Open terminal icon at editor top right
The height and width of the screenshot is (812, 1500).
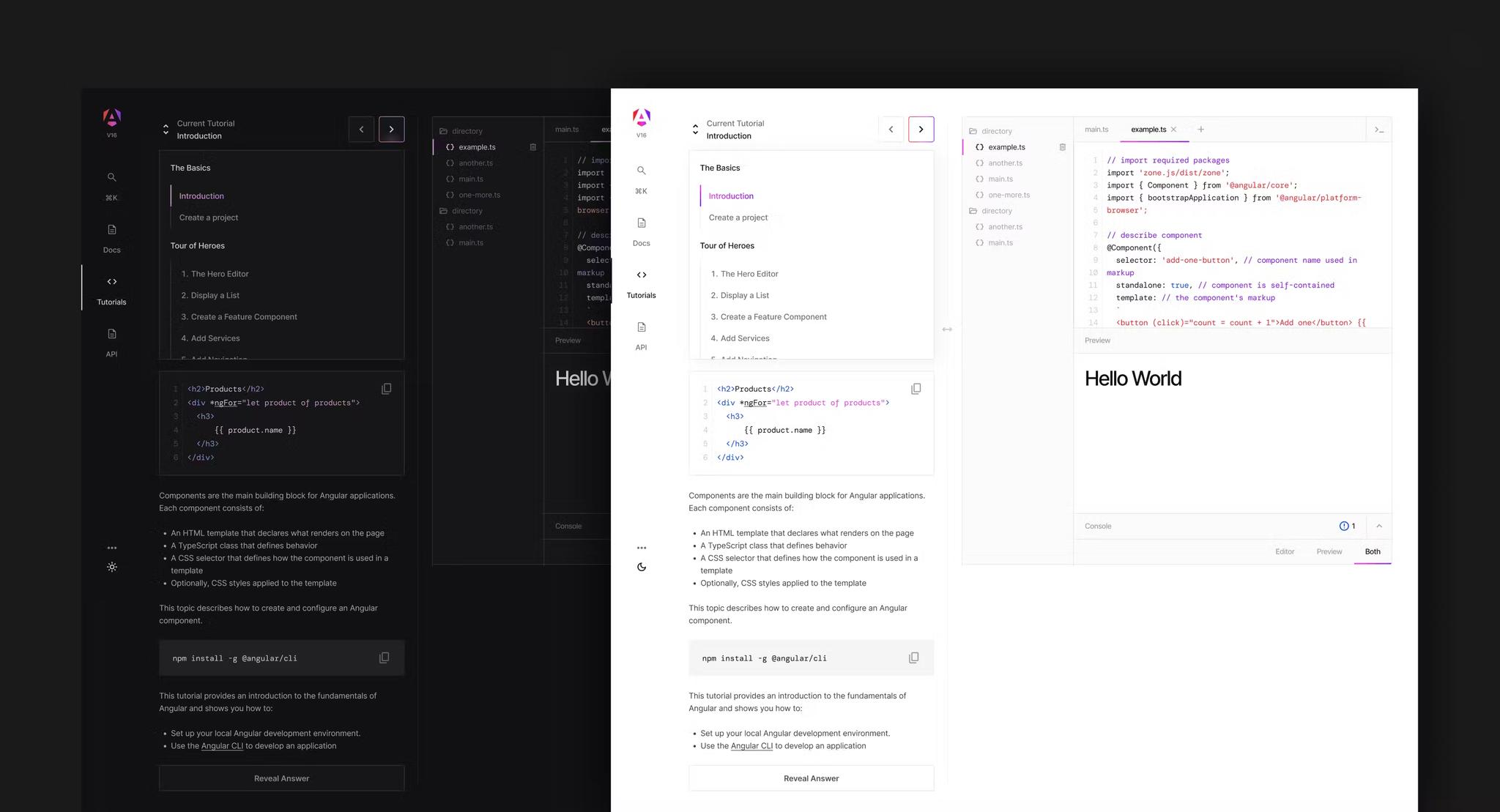point(1378,130)
